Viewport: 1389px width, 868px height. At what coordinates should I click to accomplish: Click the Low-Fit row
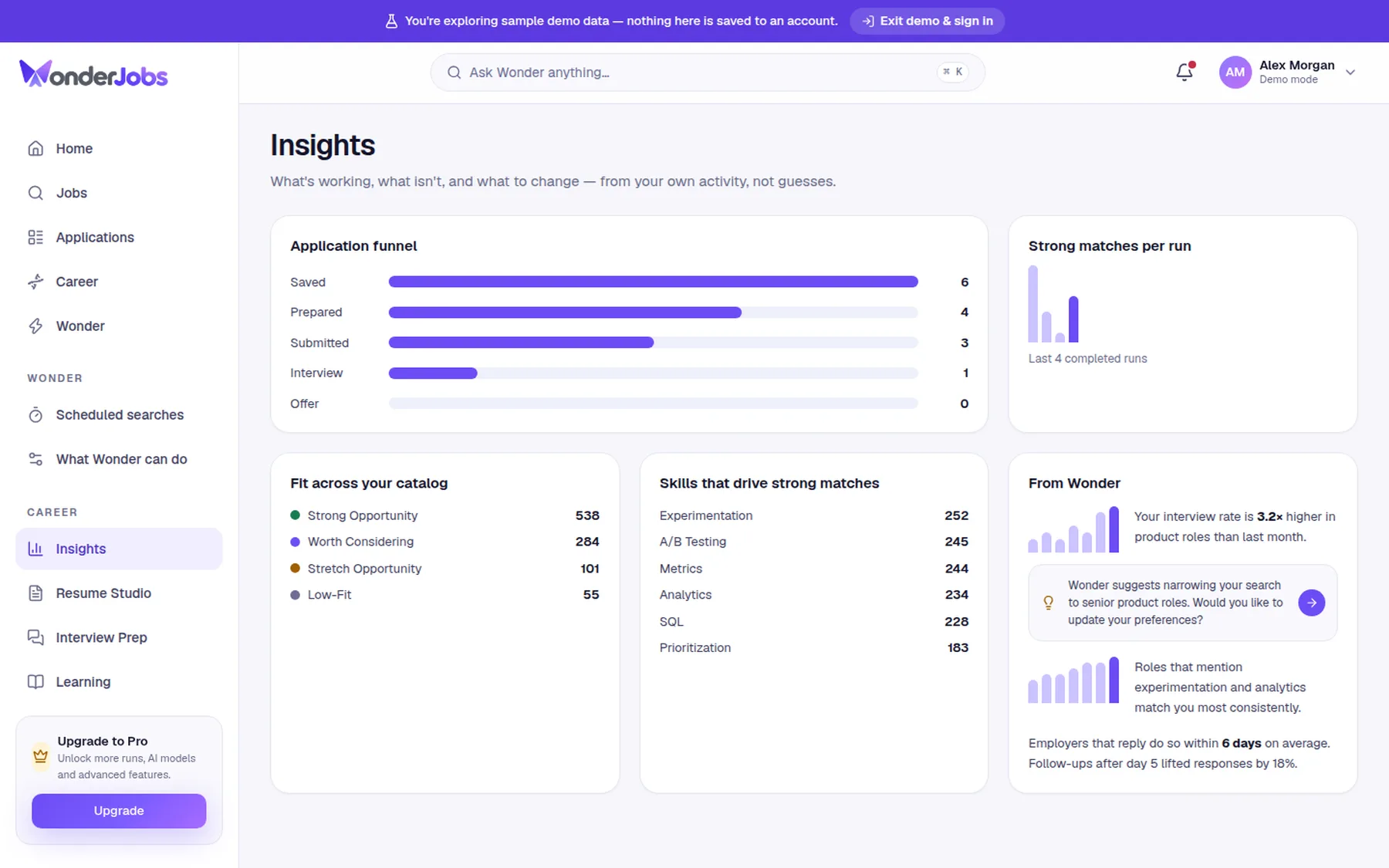[x=444, y=595]
